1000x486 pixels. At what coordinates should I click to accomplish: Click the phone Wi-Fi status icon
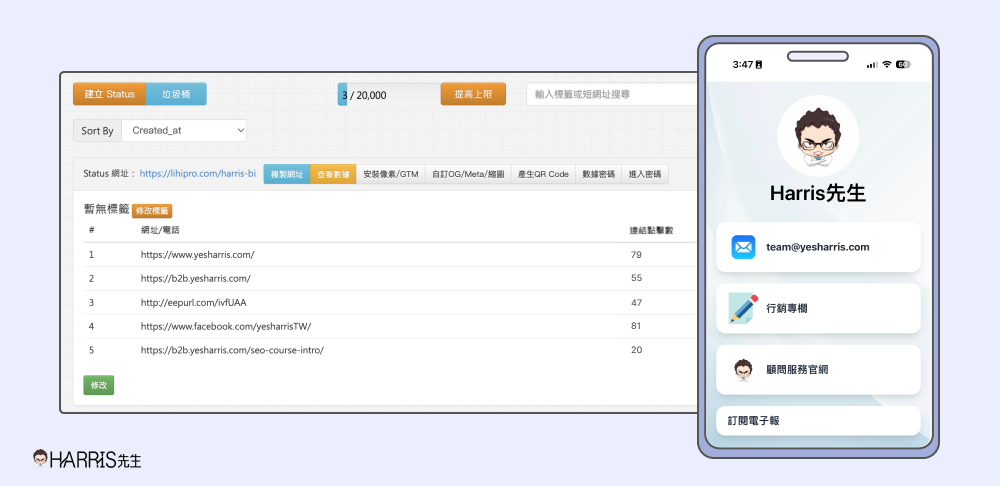pos(886,64)
